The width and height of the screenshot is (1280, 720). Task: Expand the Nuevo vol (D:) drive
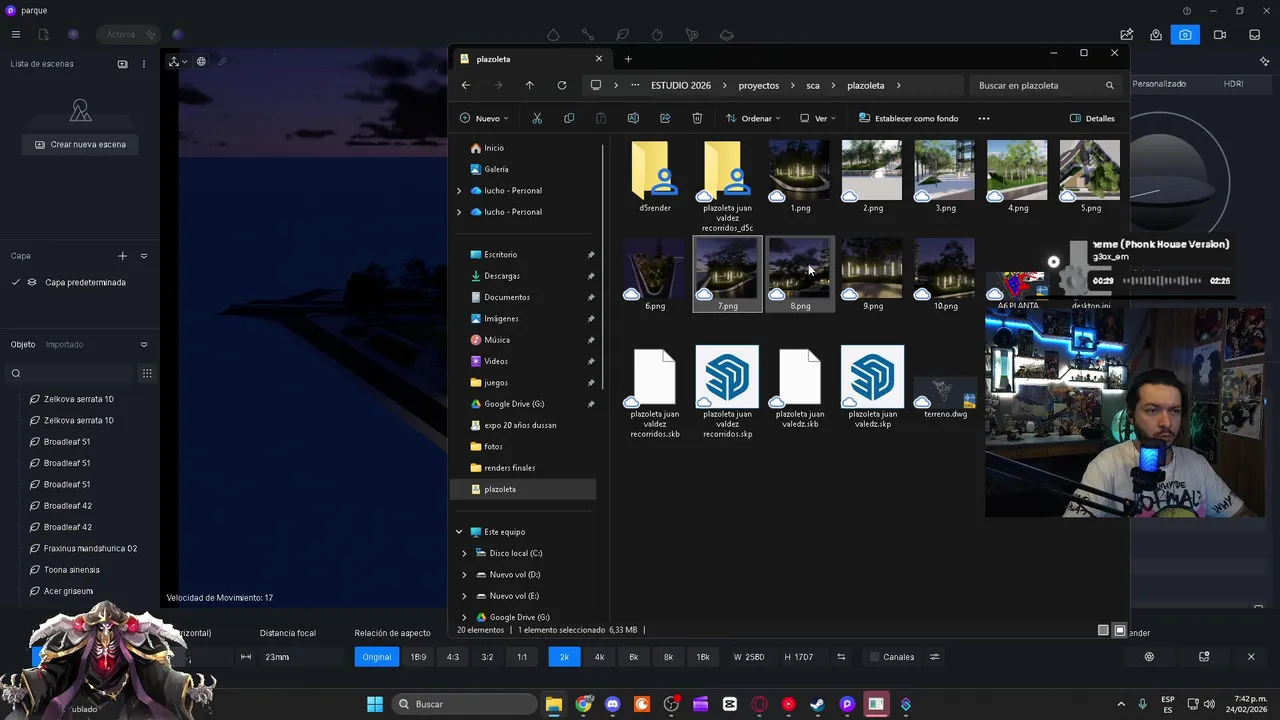(x=464, y=575)
